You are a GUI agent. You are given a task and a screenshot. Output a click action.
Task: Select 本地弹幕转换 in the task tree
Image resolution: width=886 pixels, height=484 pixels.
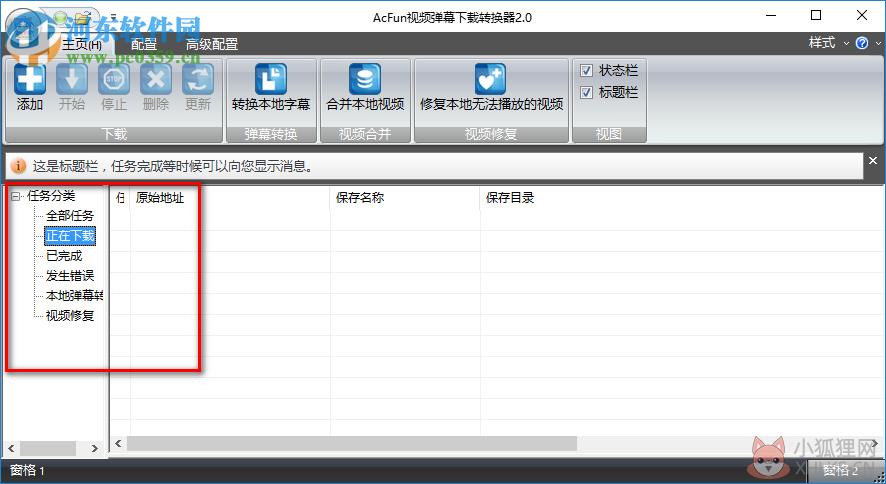coord(74,295)
